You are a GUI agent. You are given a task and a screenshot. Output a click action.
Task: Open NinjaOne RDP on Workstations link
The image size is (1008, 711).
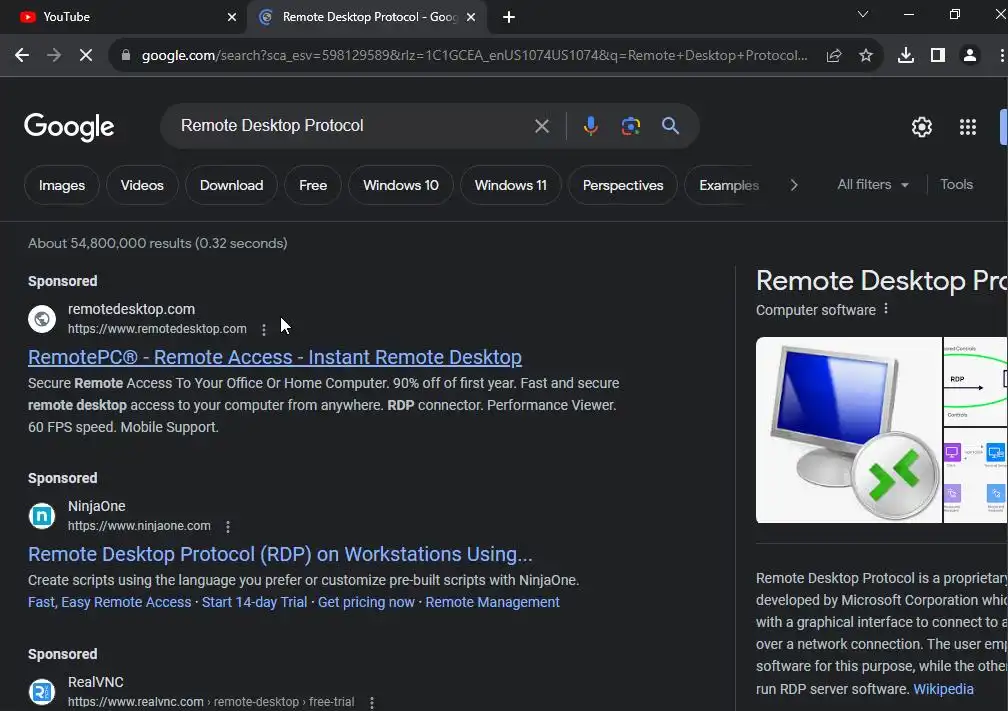(280, 554)
